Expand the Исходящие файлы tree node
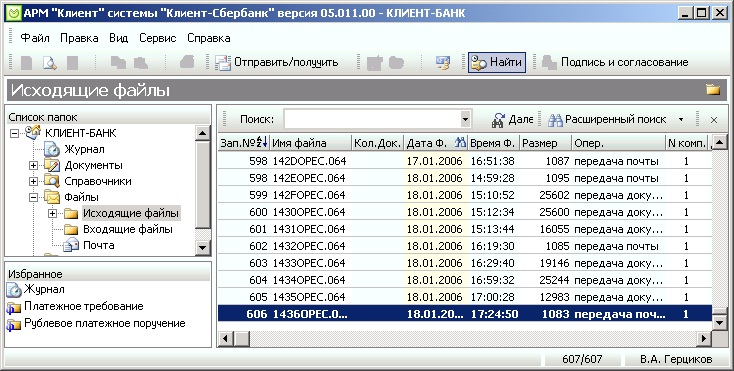The image size is (734, 371). pyautogui.click(x=52, y=213)
